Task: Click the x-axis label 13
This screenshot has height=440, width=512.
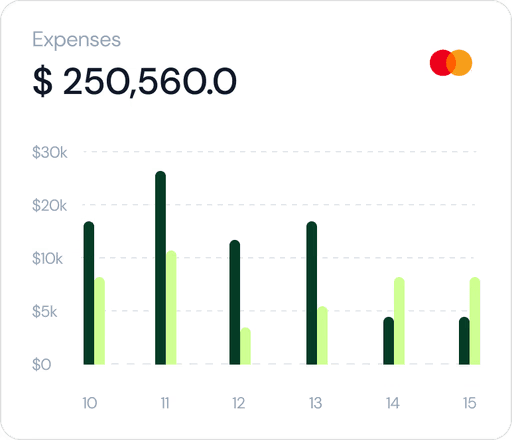Action: [x=315, y=403]
